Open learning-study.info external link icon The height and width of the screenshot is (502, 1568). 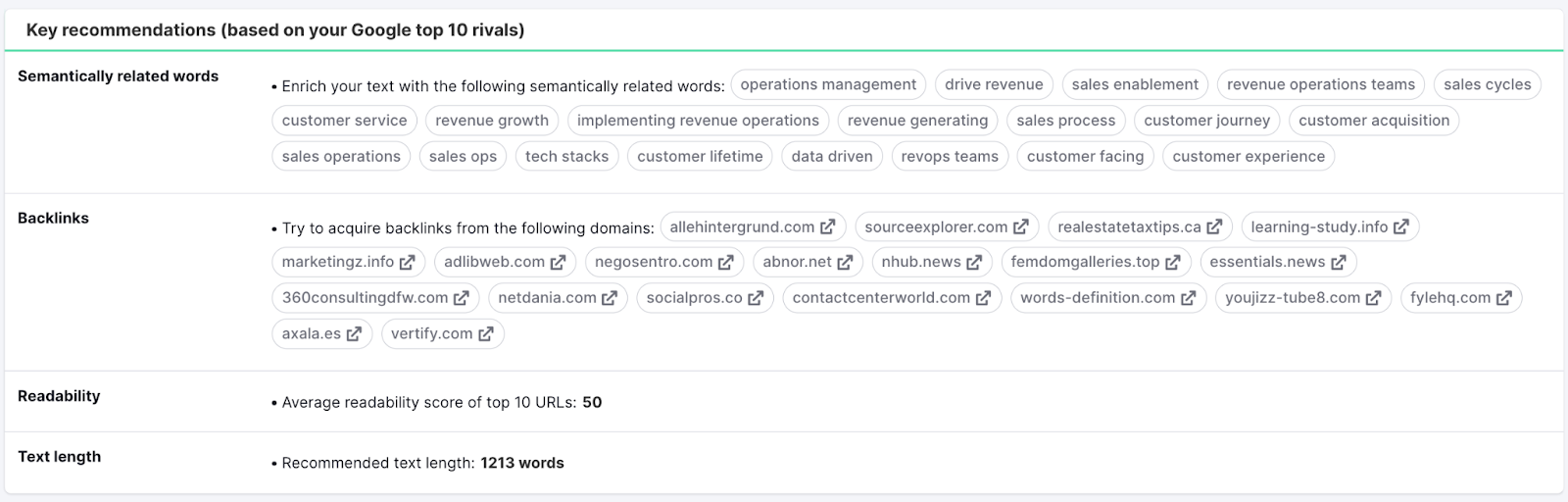click(x=1401, y=227)
